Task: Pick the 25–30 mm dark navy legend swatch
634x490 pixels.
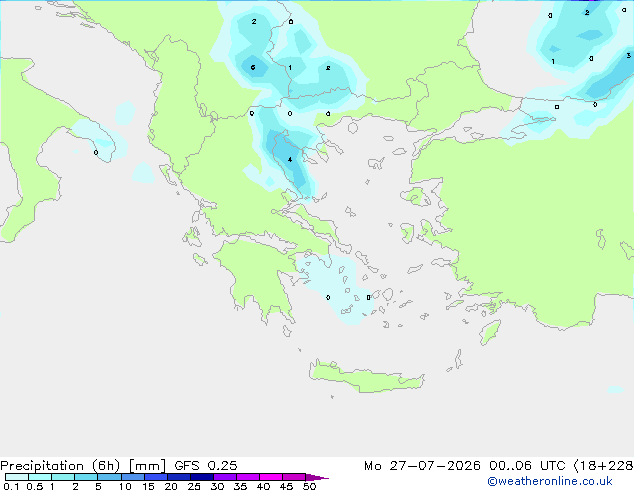Action: 201,477
